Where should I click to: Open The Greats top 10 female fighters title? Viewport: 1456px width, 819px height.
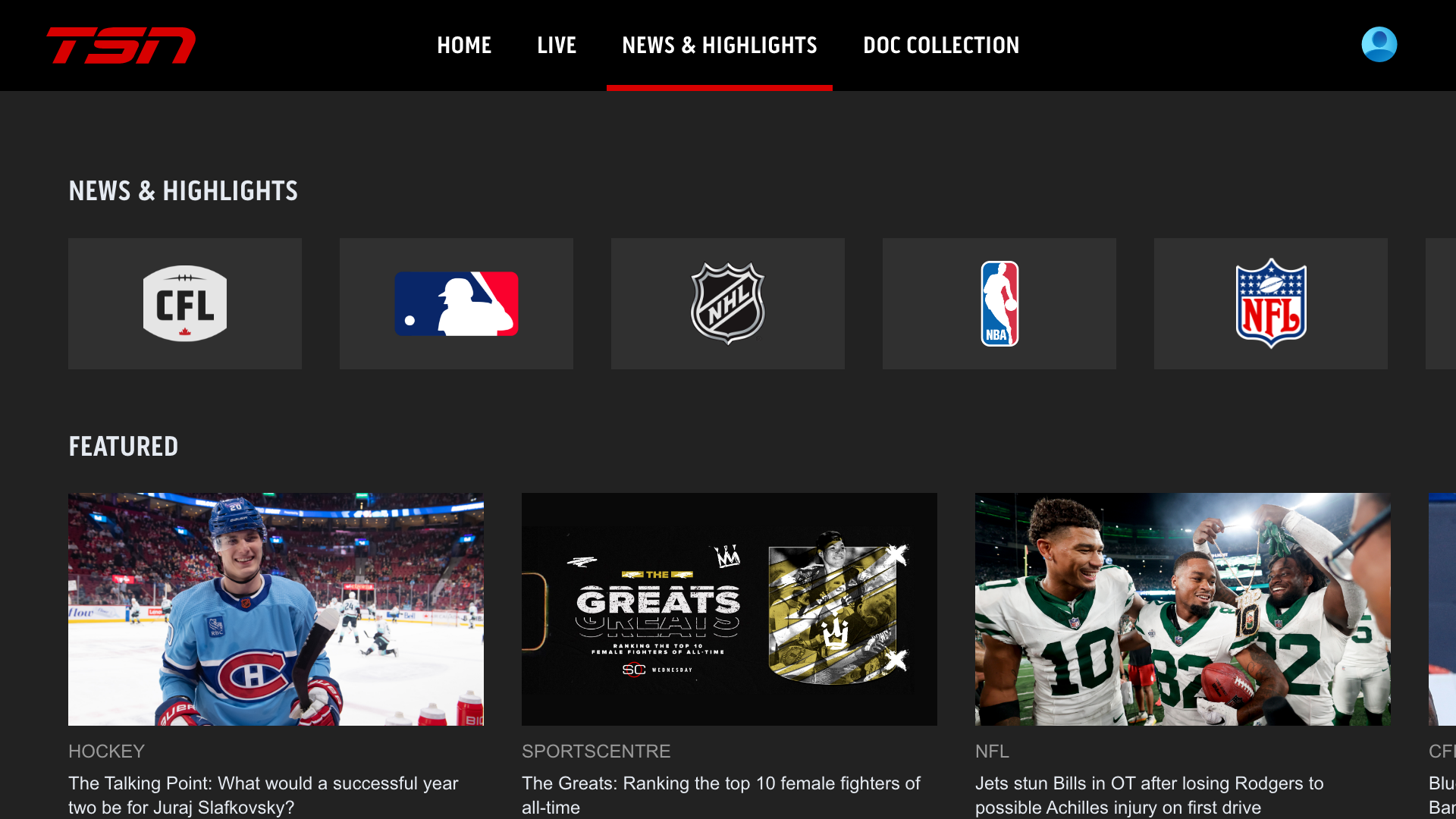pos(721,795)
